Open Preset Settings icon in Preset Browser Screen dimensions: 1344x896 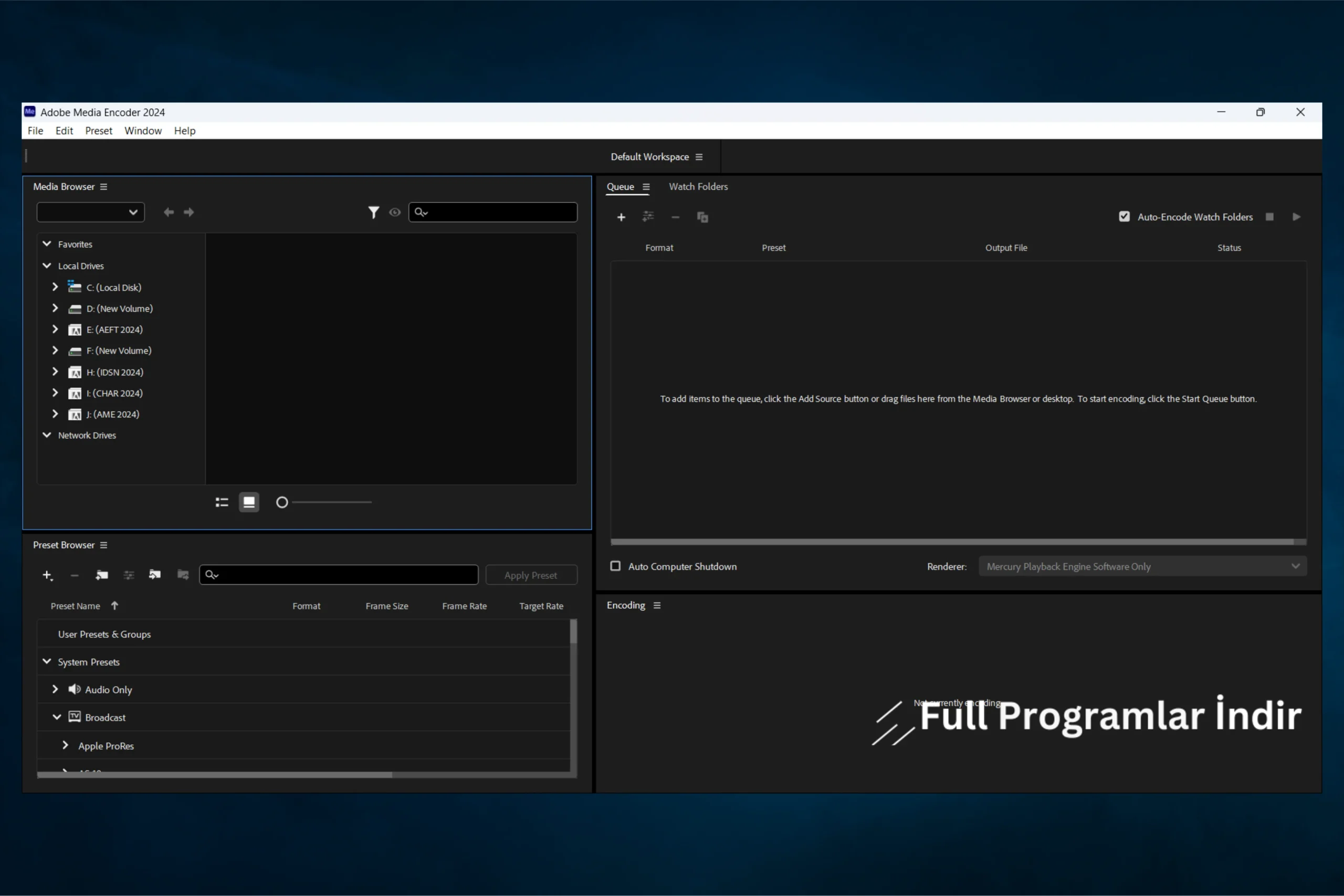(x=129, y=575)
